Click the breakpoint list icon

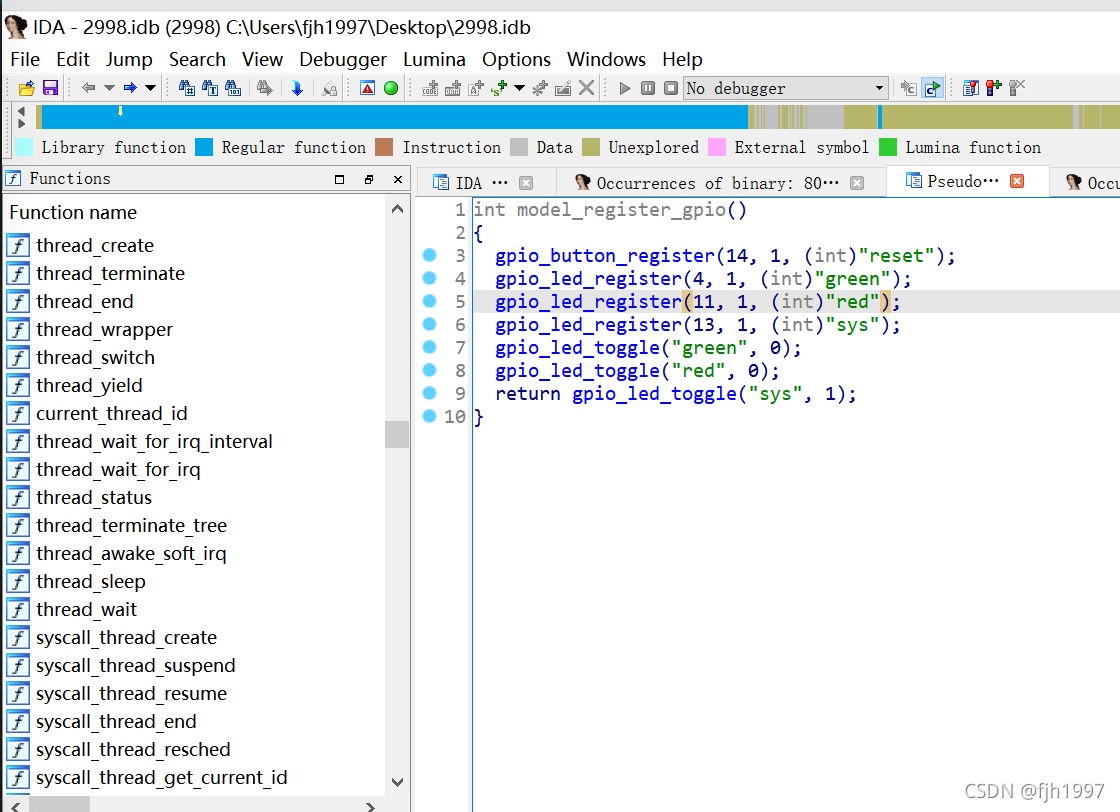pos(971,88)
